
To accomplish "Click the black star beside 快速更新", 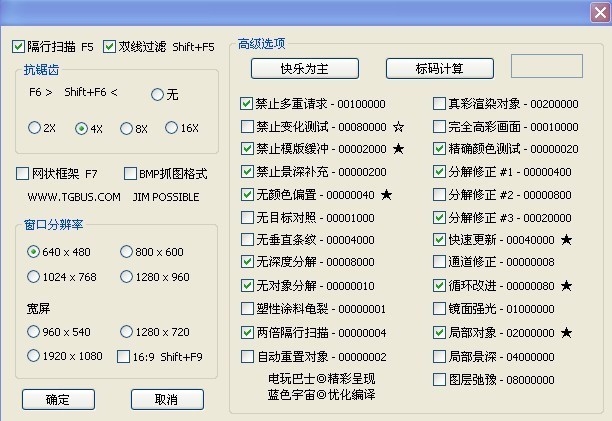I will pos(566,240).
